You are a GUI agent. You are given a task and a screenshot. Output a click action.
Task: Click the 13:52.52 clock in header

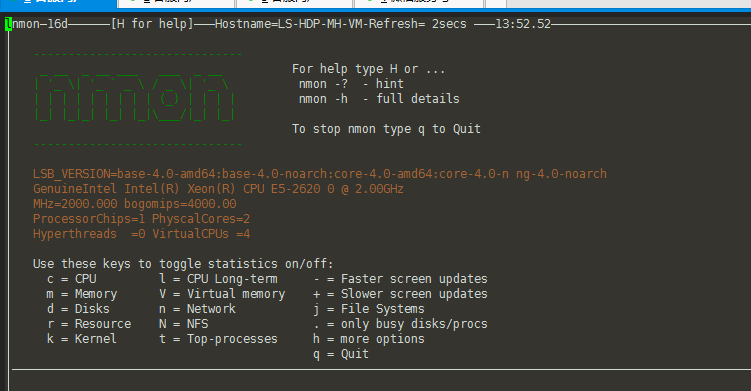click(523, 24)
